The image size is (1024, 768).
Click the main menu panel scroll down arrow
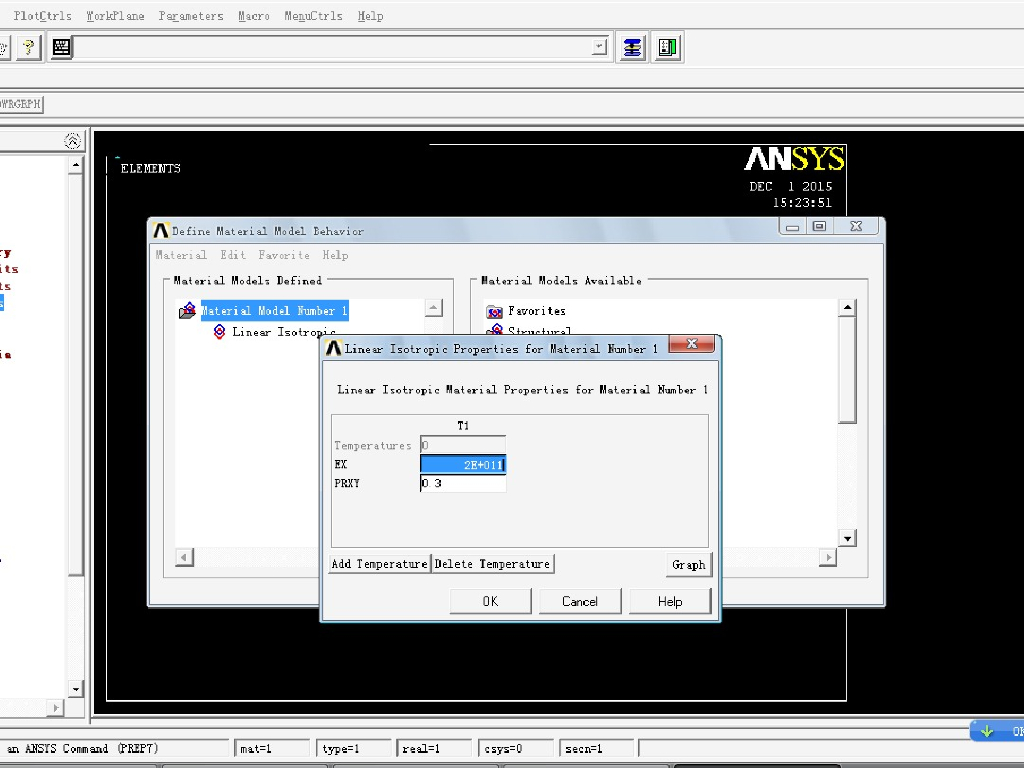[76, 689]
